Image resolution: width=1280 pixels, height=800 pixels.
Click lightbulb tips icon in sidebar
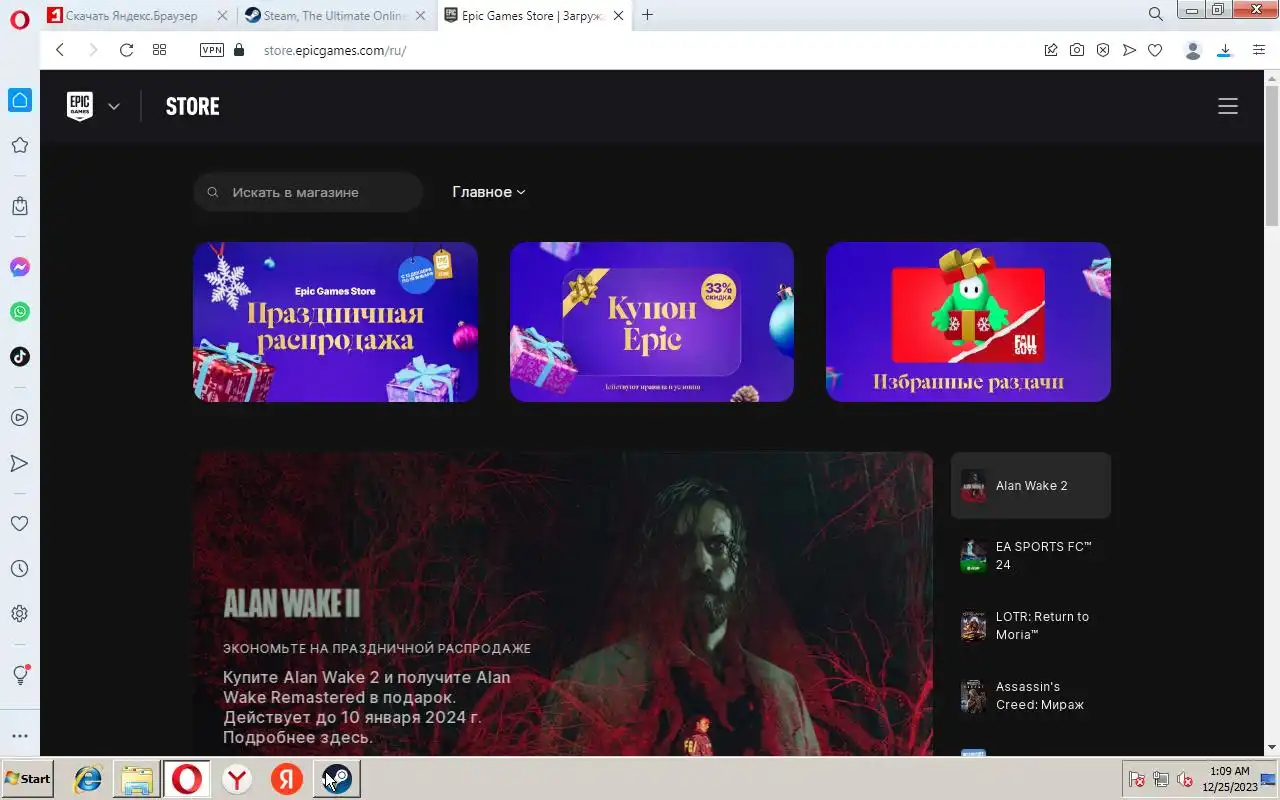tap(19, 675)
